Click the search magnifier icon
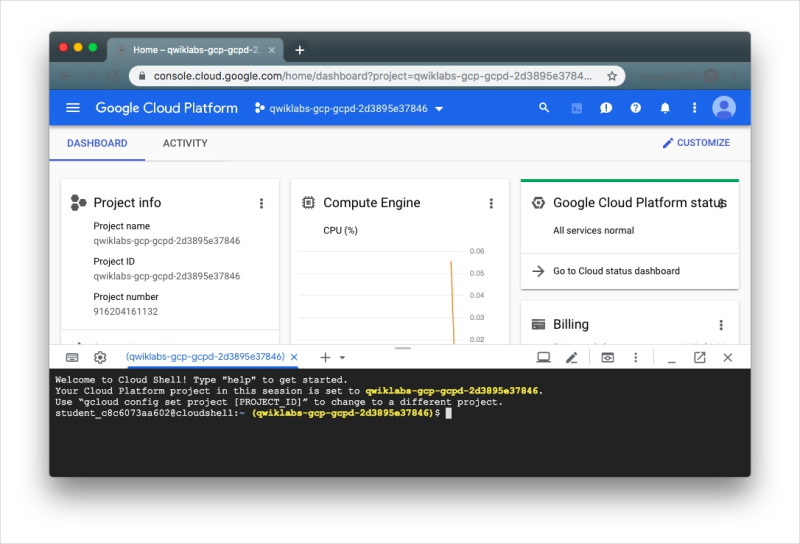 click(x=544, y=108)
